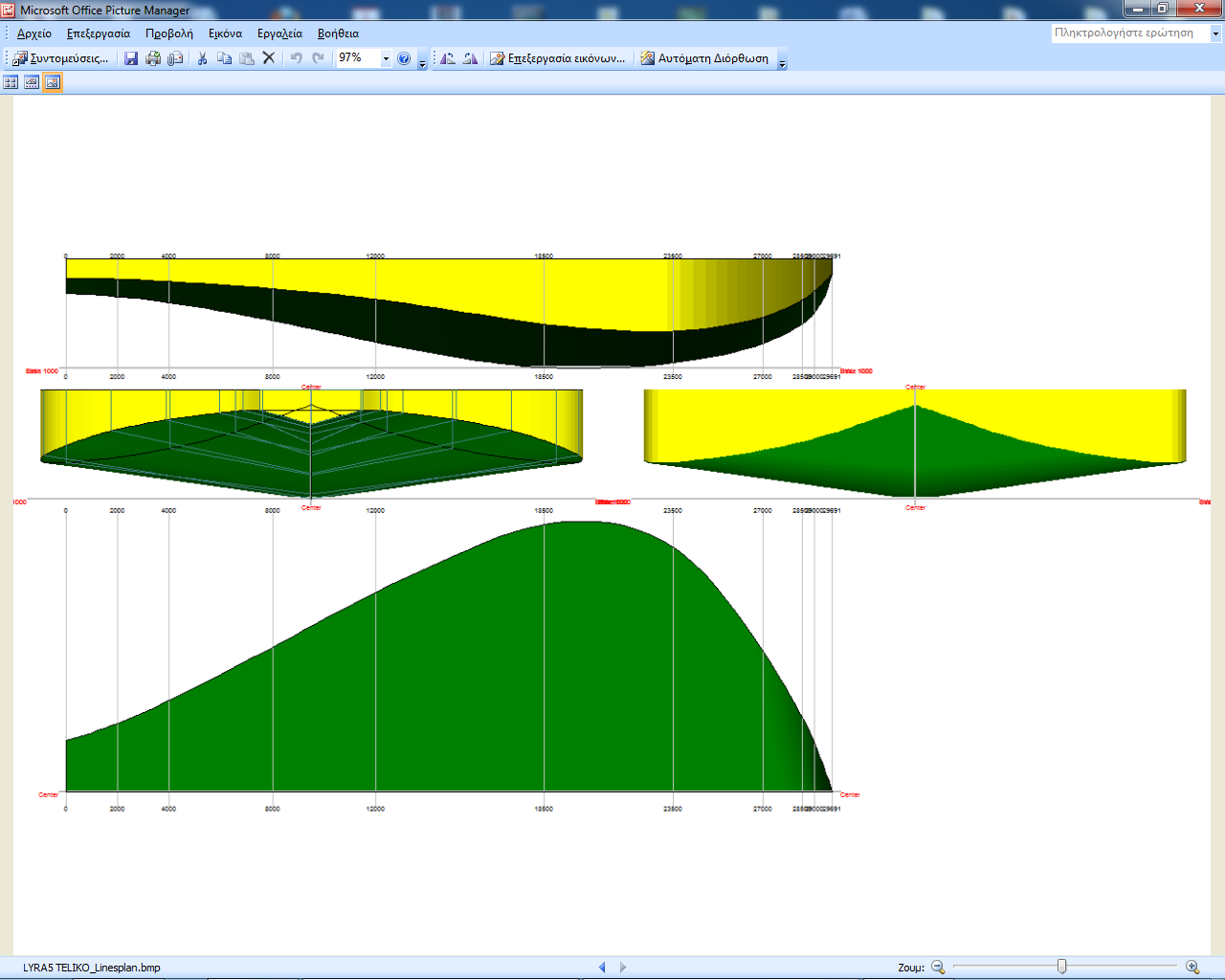Switch to thumbnail view
Image resolution: width=1225 pixels, height=980 pixels.
11,83
